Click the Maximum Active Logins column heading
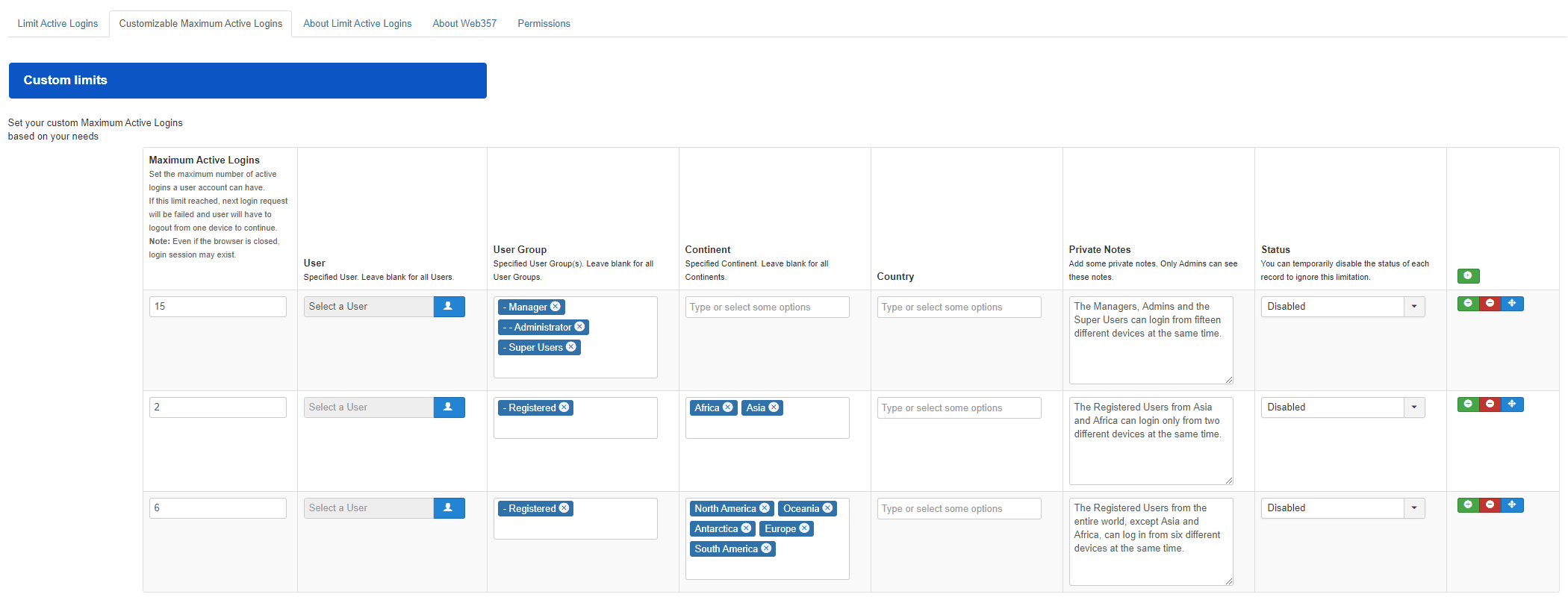The width and height of the screenshot is (1568, 606). click(x=204, y=160)
